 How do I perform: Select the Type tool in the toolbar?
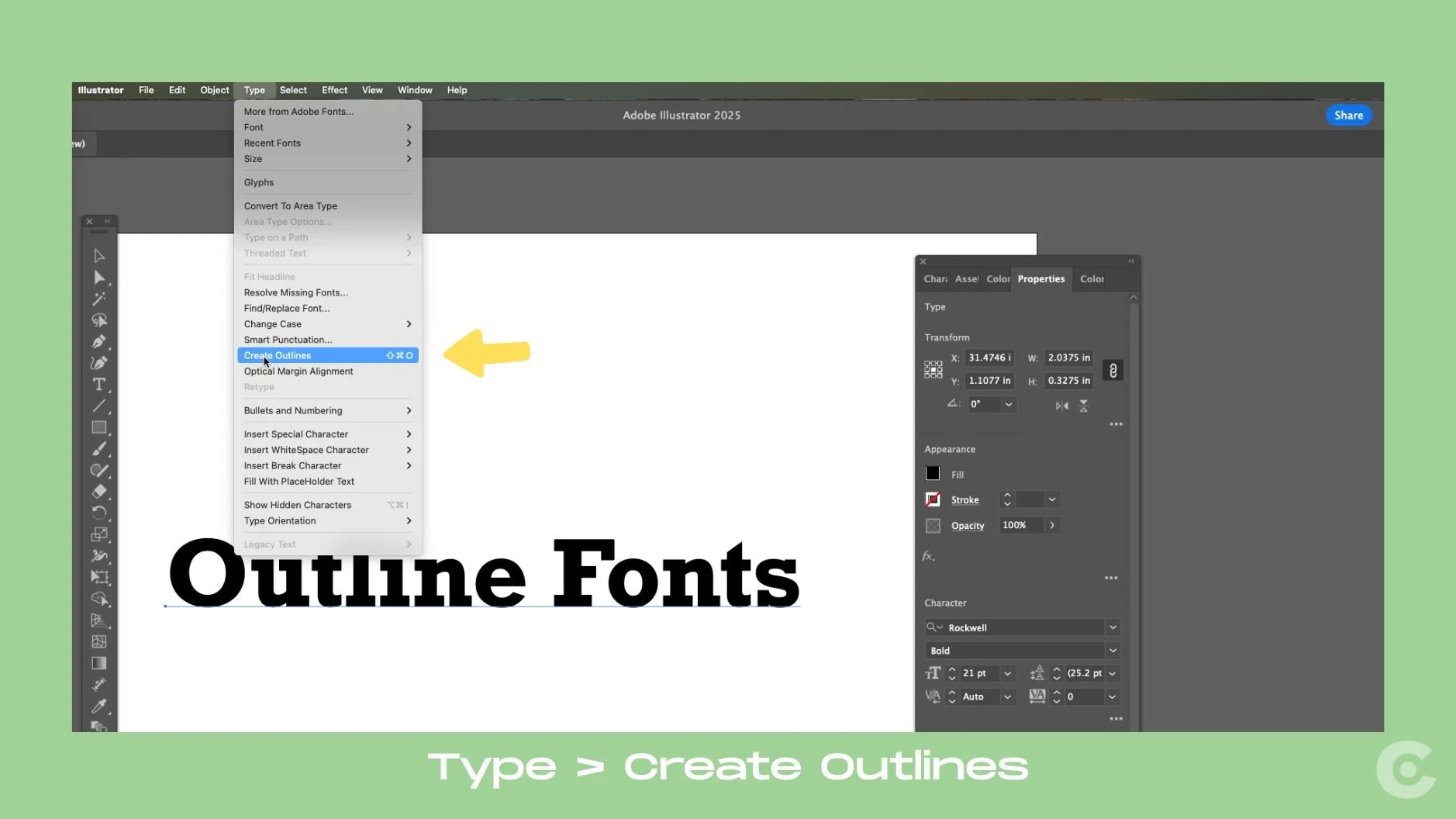point(99,383)
